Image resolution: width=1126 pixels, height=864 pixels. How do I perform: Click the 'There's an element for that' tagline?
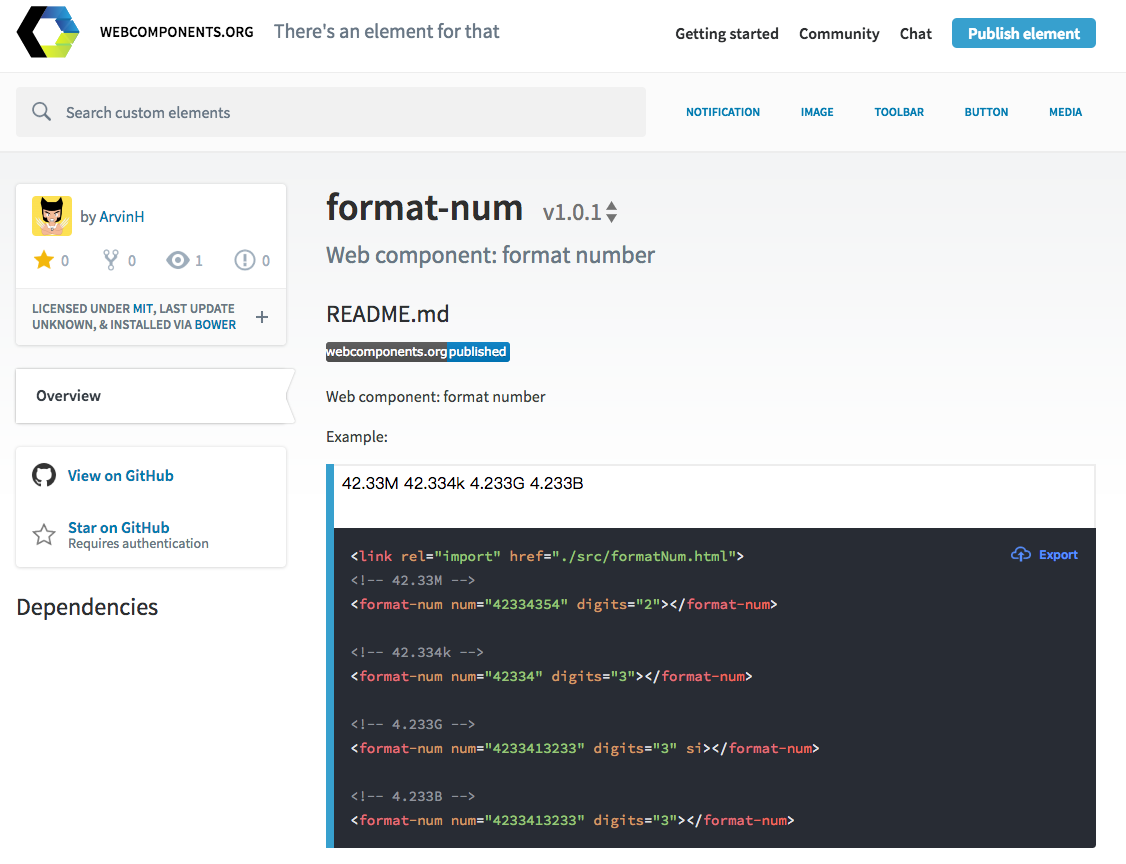pos(386,32)
